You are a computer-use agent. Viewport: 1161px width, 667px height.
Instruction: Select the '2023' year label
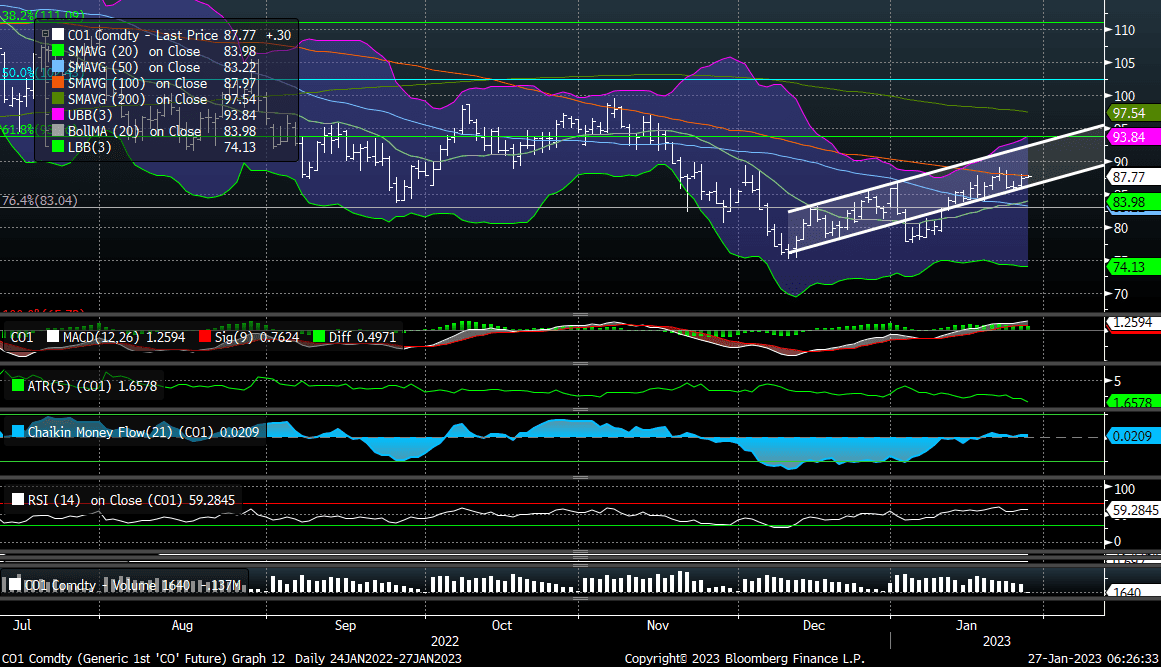[x=997, y=641]
